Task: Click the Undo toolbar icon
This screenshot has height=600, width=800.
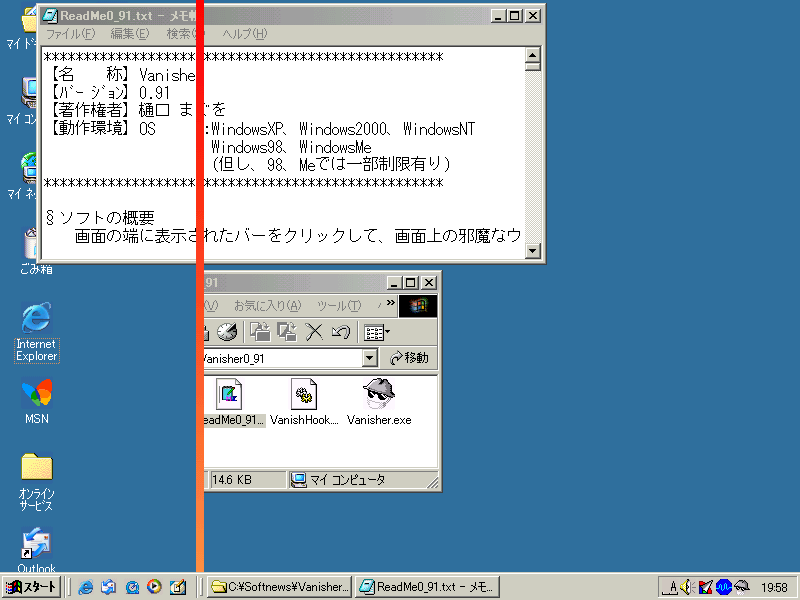Action: (x=340, y=332)
